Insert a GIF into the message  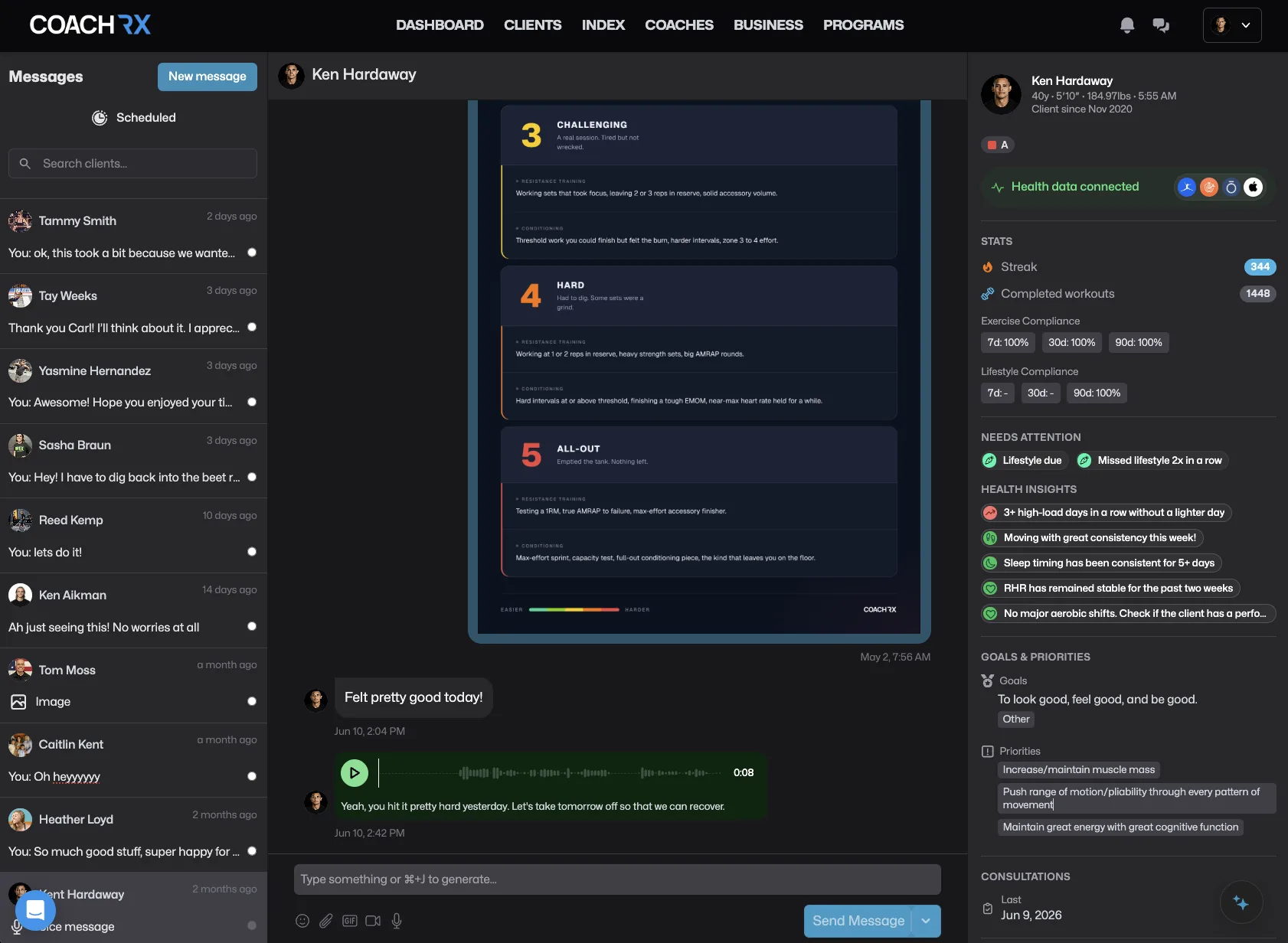click(350, 921)
